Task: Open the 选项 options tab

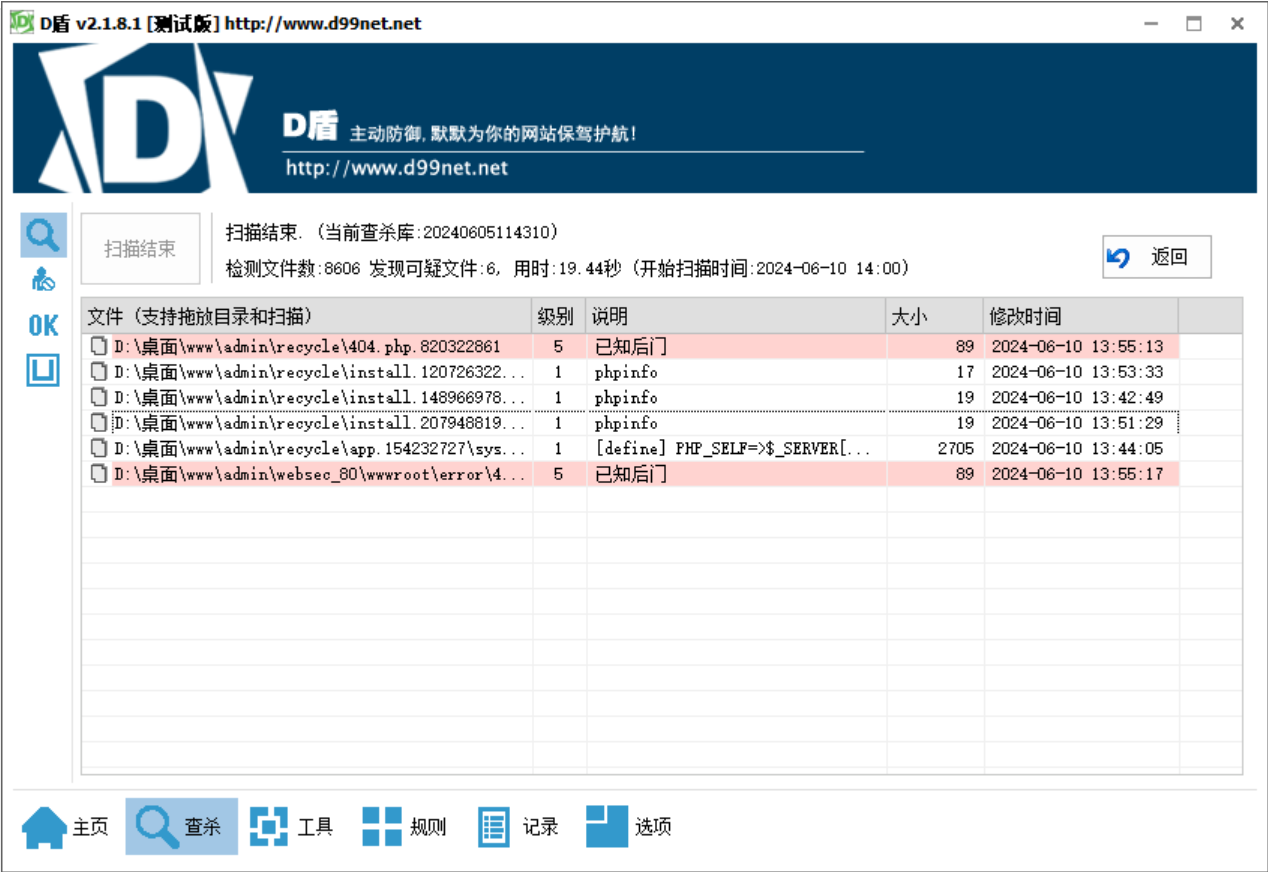Action: (x=629, y=827)
